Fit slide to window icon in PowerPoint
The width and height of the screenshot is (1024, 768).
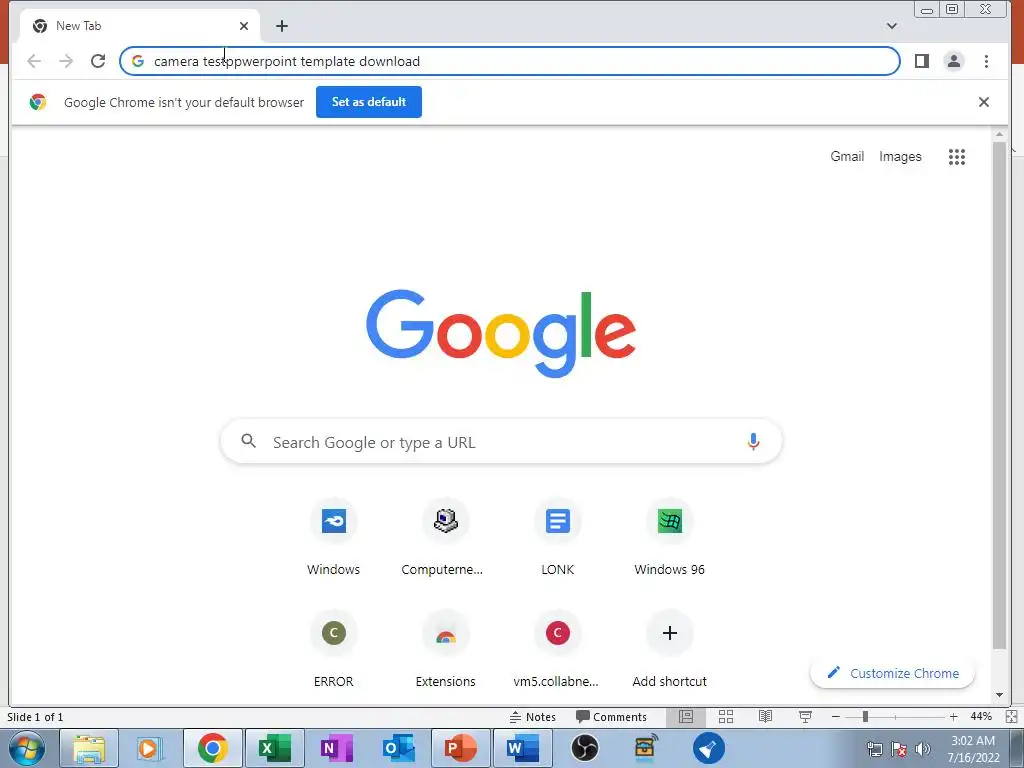point(1011,717)
